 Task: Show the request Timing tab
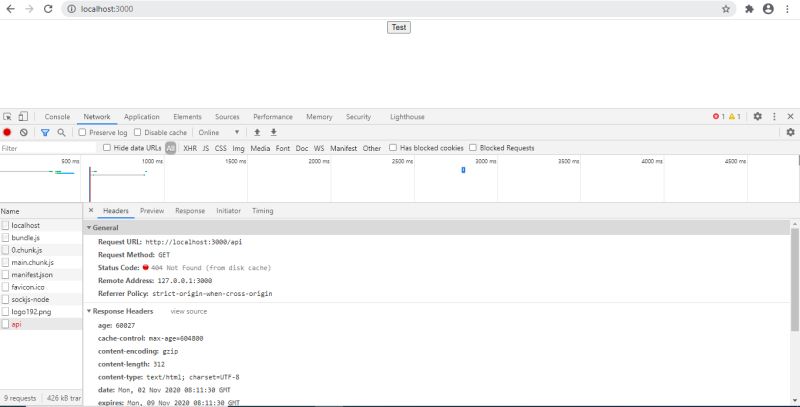click(262, 211)
